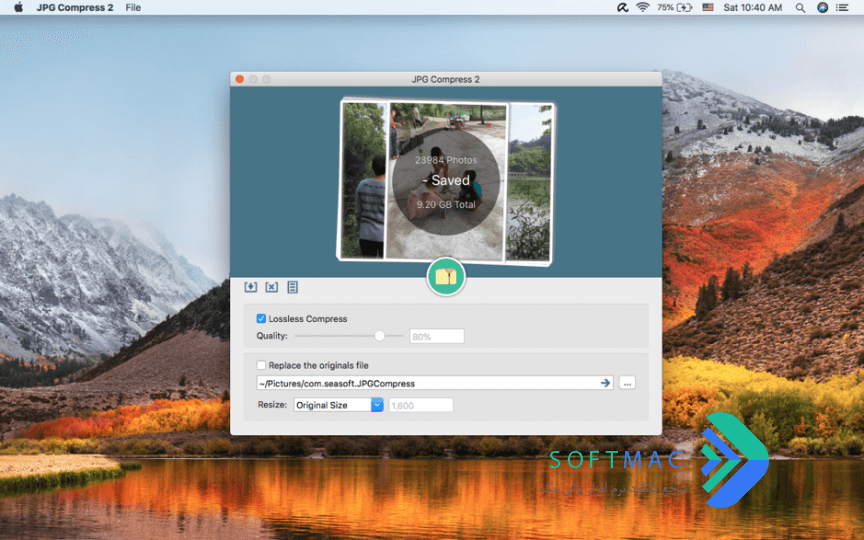The height and width of the screenshot is (540, 864).
Task: Open Notification Center icon
Action: pos(842,8)
